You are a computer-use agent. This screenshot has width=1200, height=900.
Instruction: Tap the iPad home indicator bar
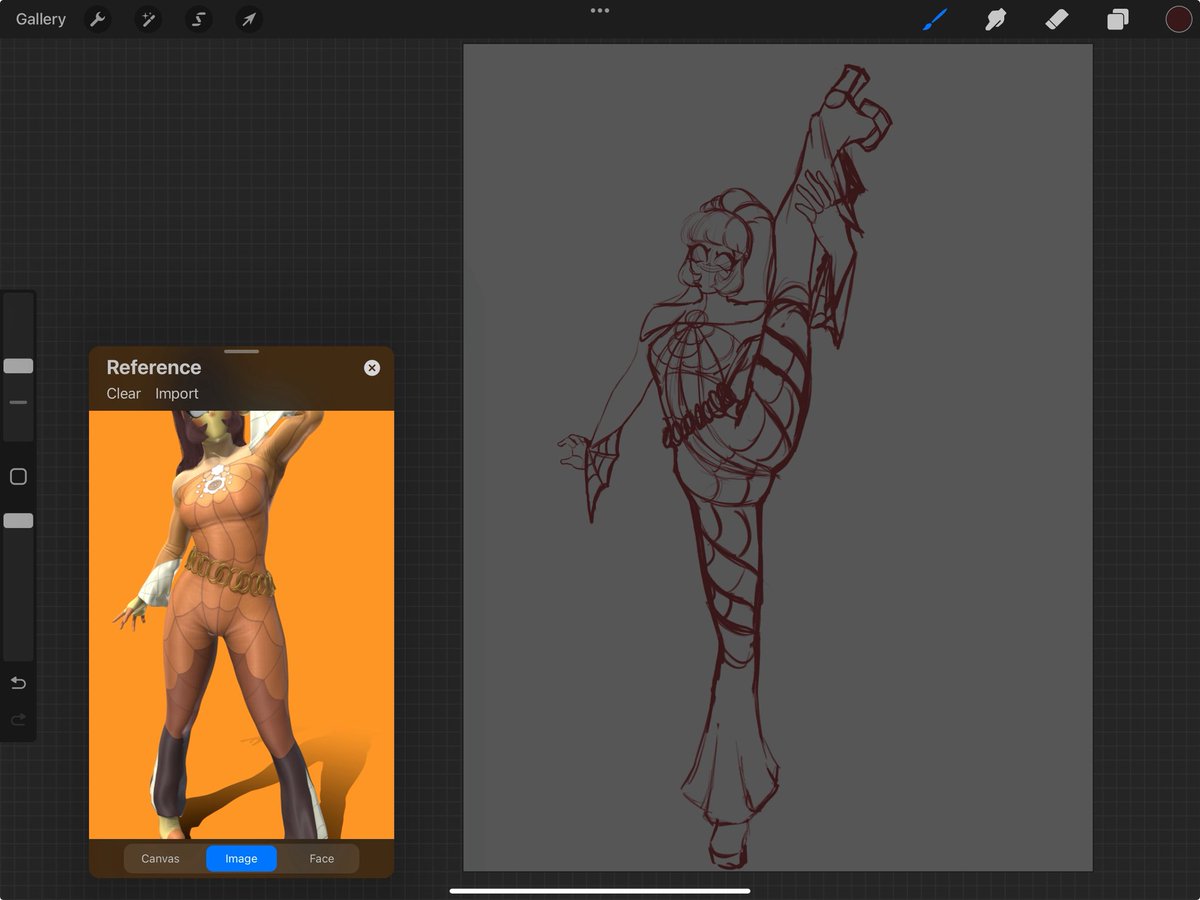[x=600, y=890]
